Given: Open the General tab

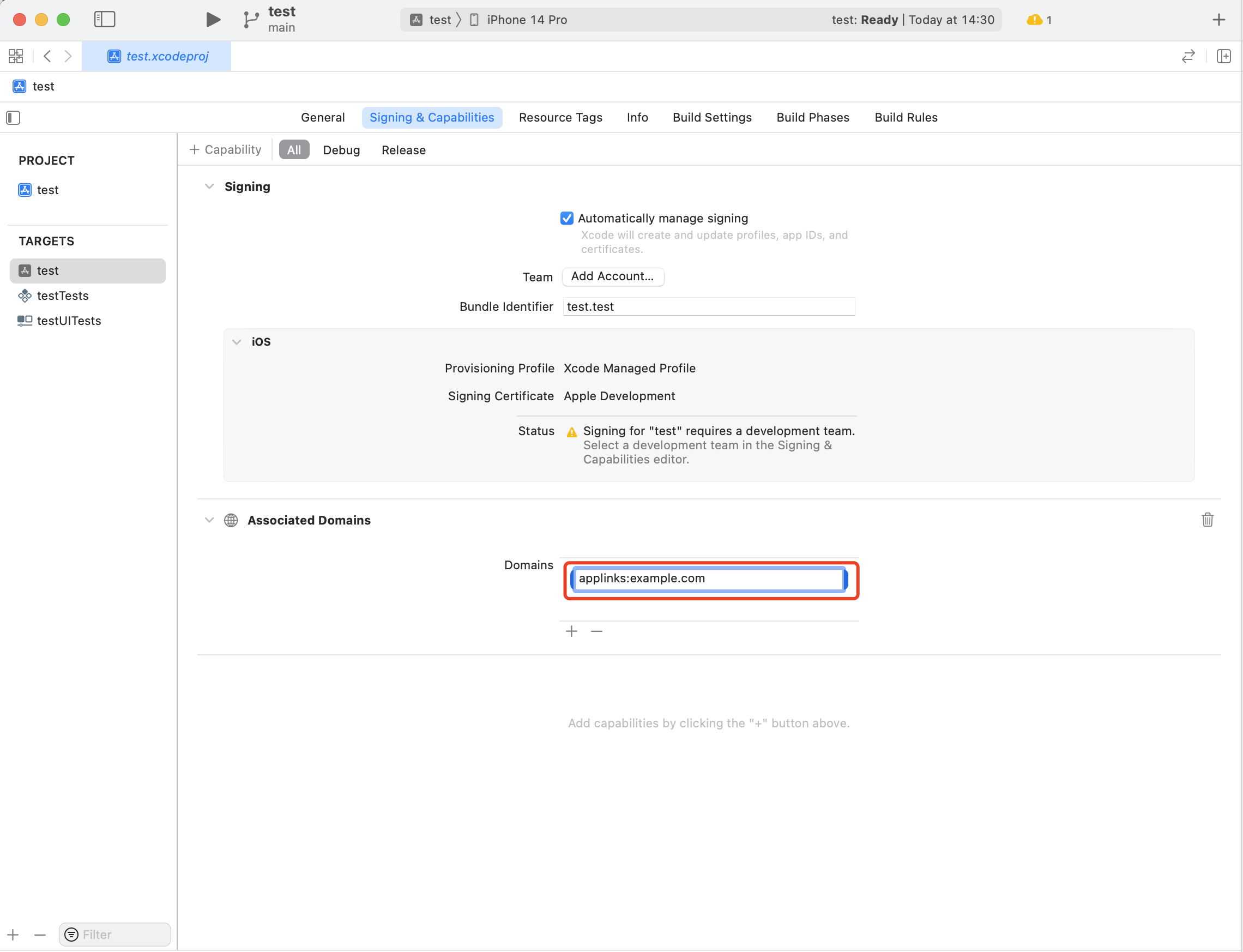Looking at the screenshot, I should [x=322, y=117].
